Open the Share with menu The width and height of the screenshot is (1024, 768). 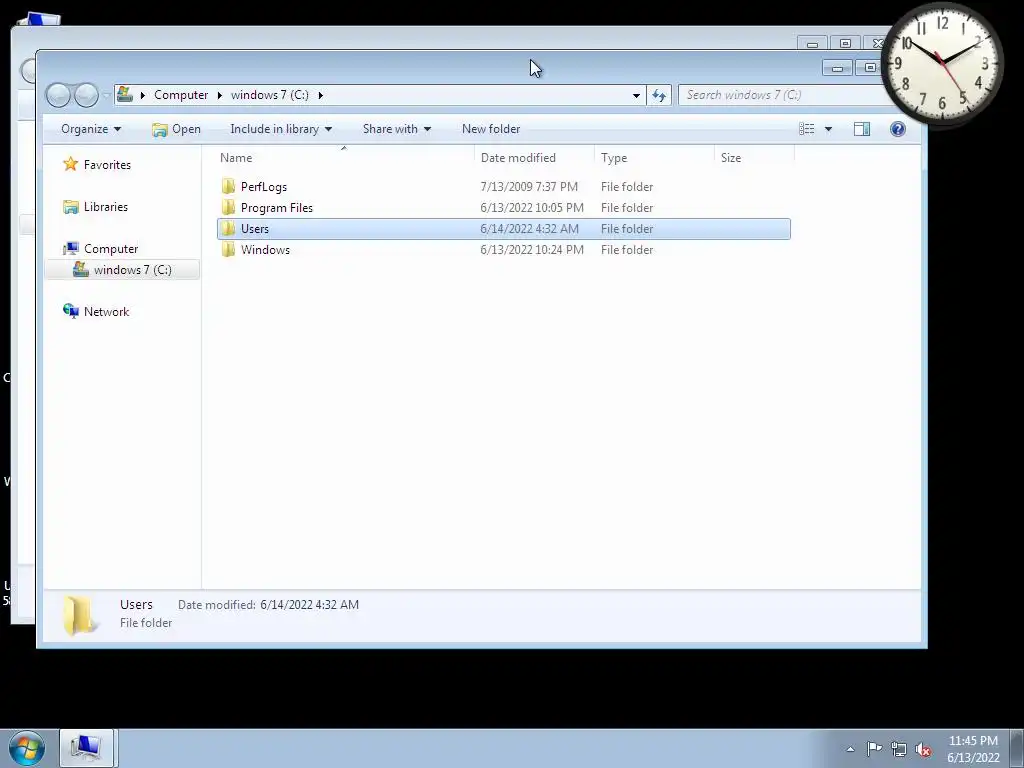click(396, 129)
